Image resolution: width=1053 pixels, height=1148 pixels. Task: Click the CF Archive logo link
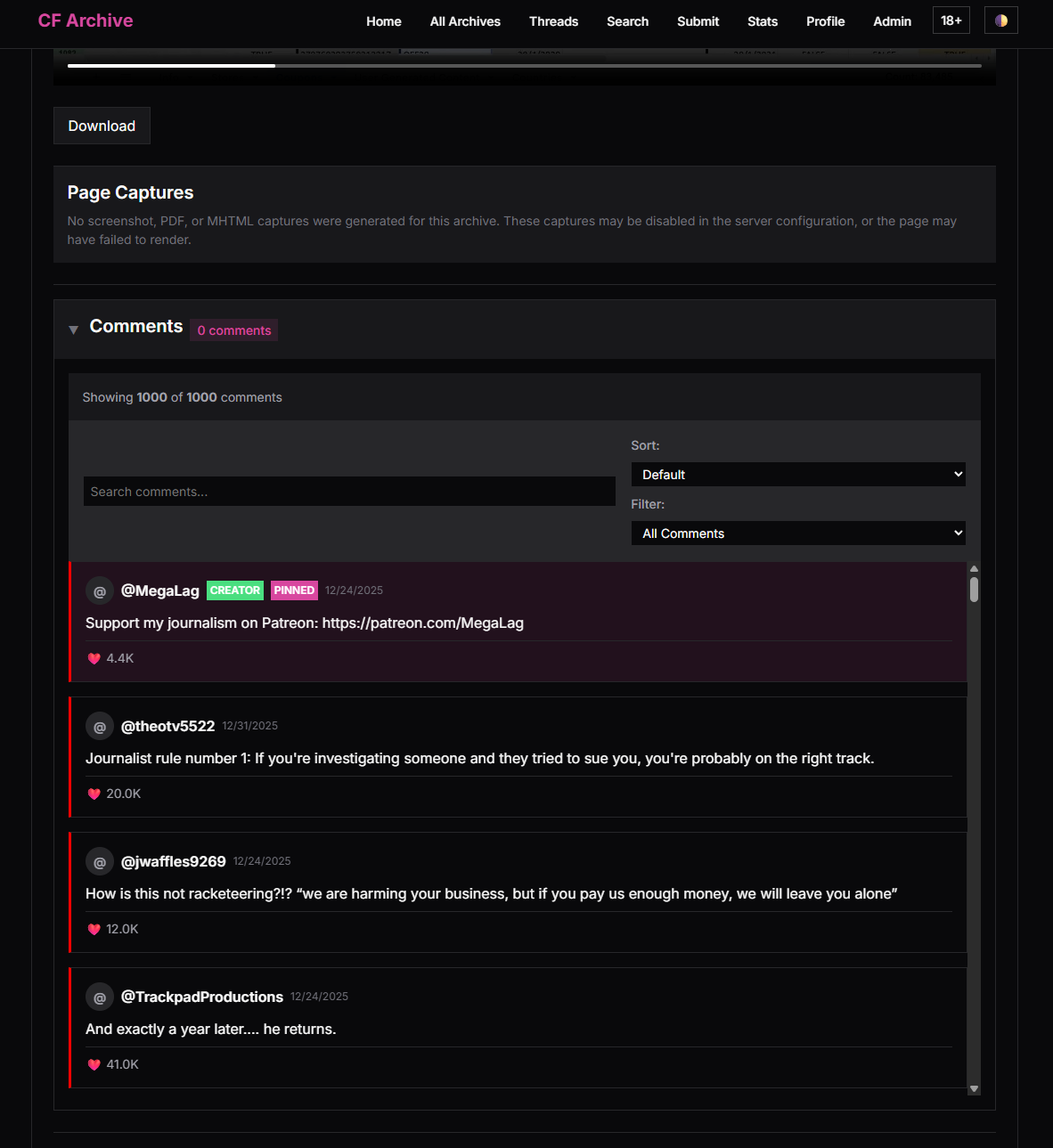(x=86, y=20)
